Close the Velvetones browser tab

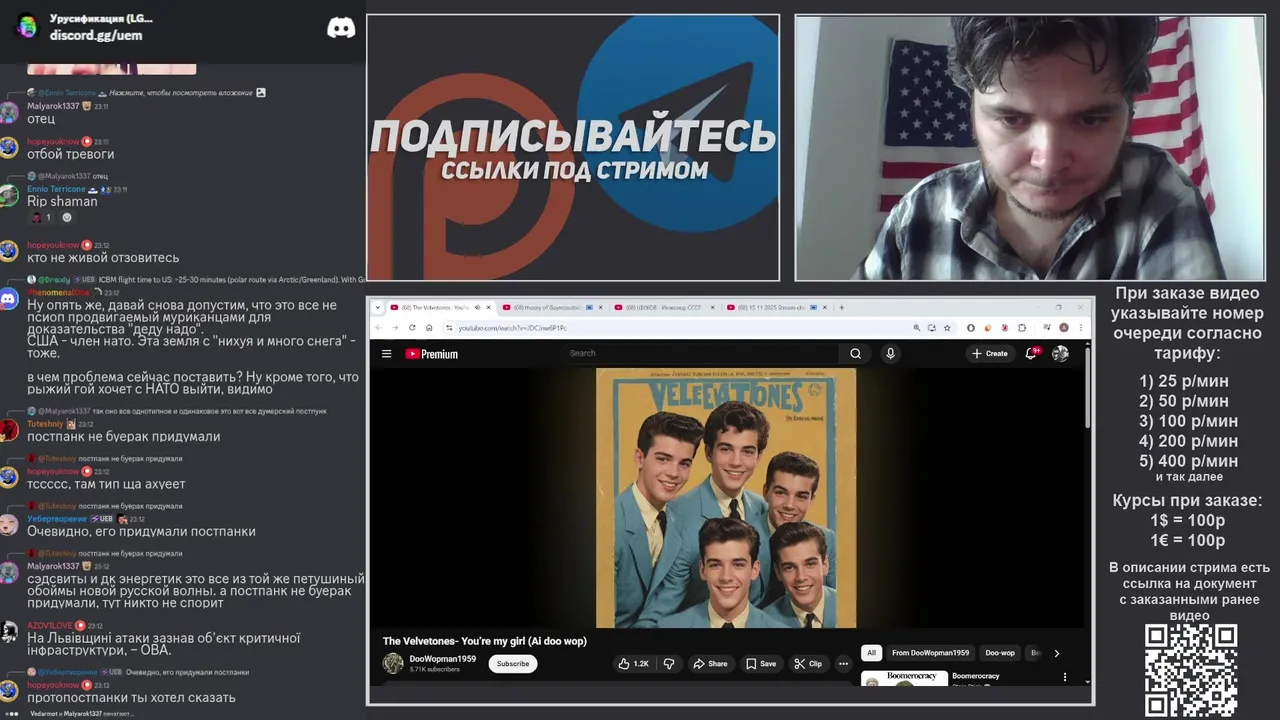click(489, 307)
